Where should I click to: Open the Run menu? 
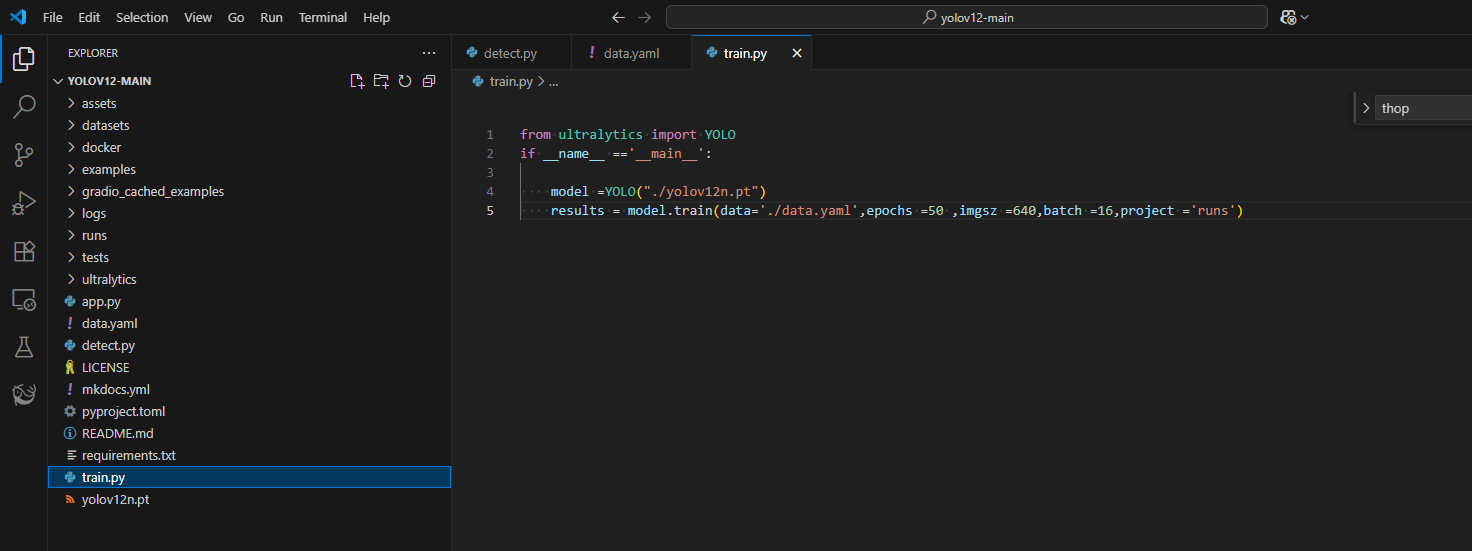pyautogui.click(x=271, y=17)
